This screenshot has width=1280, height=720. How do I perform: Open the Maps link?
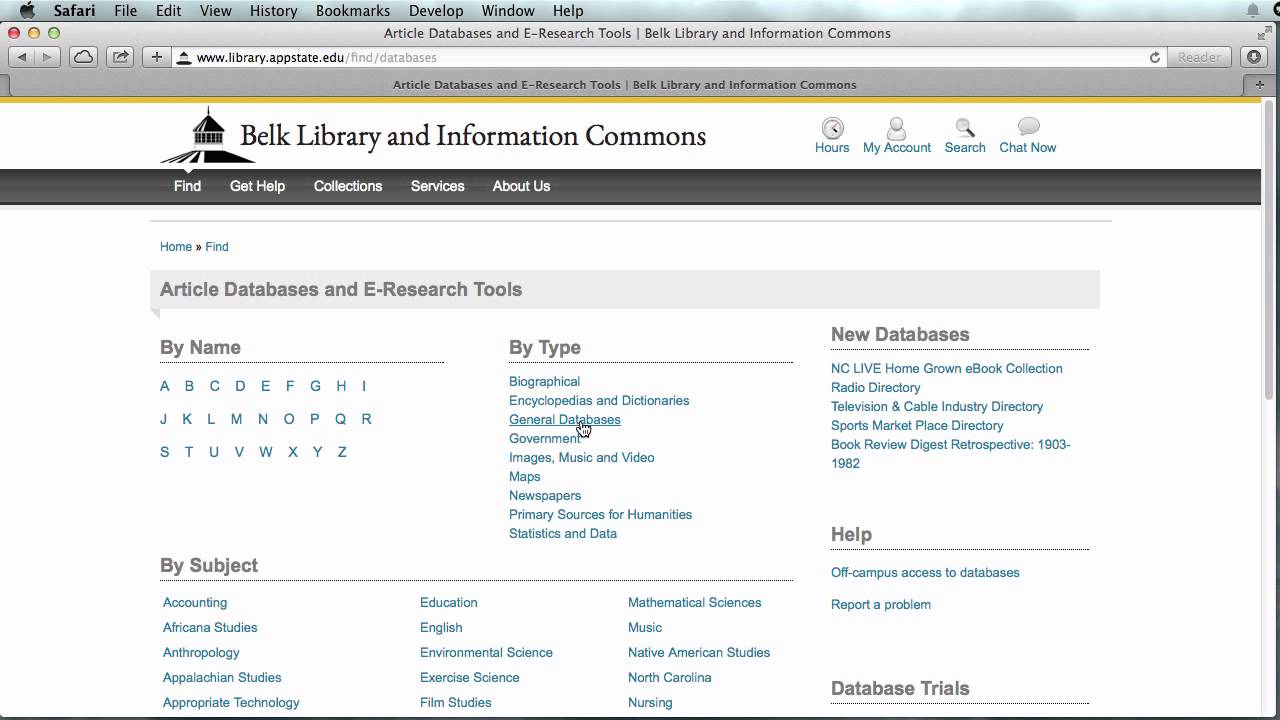point(524,477)
